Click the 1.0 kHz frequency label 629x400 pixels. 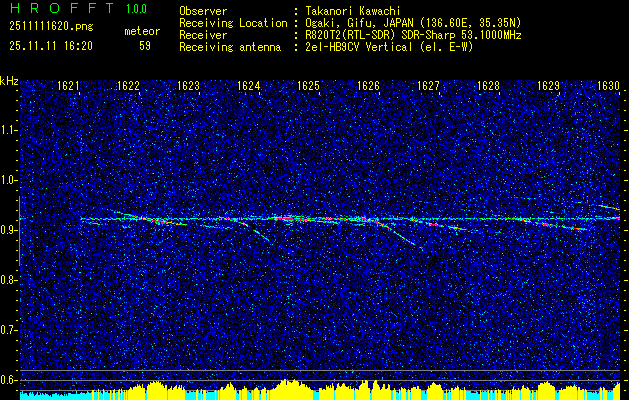click(x=8, y=180)
